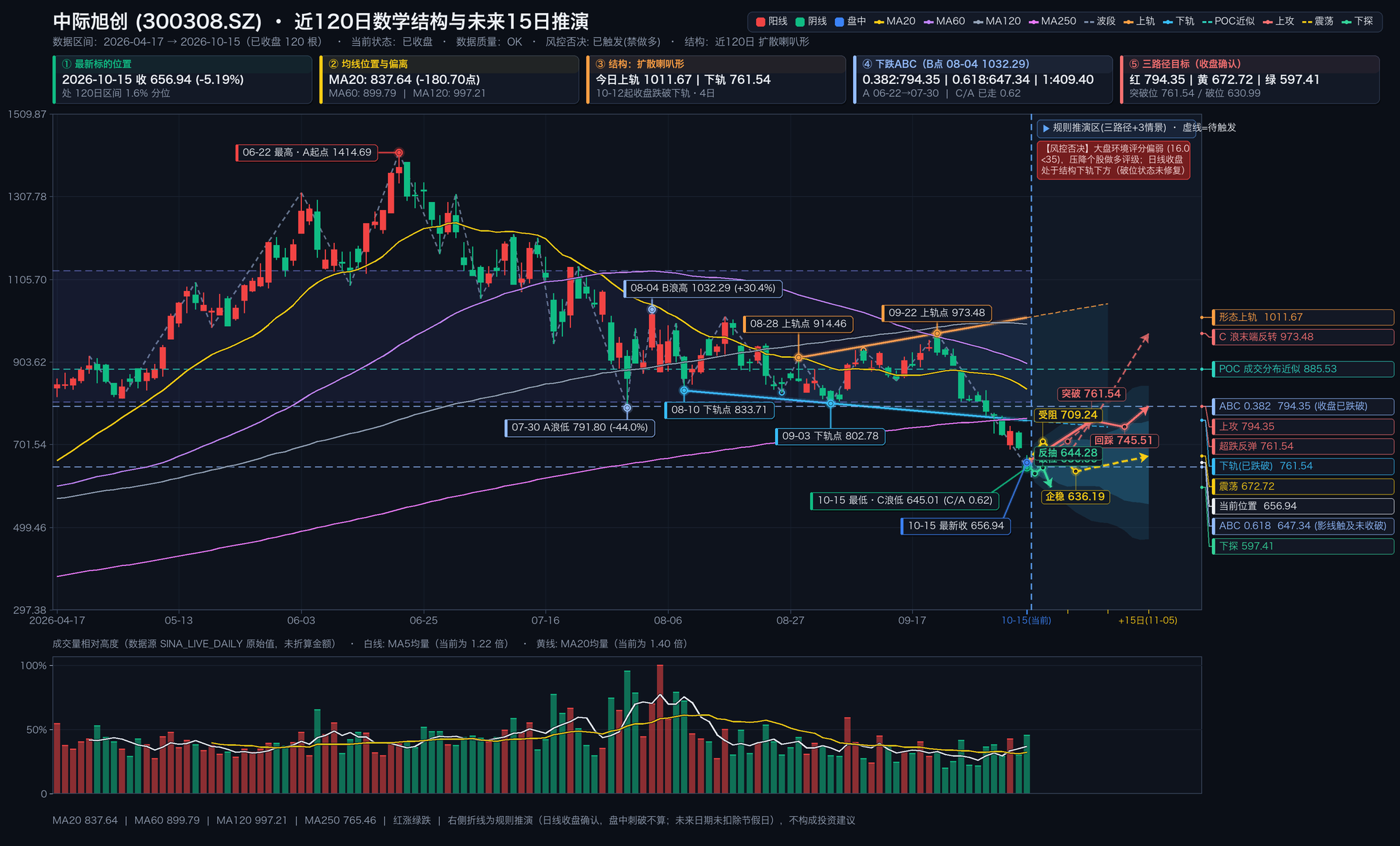Click the 下探 597.41 side tag

click(x=1302, y=546)
